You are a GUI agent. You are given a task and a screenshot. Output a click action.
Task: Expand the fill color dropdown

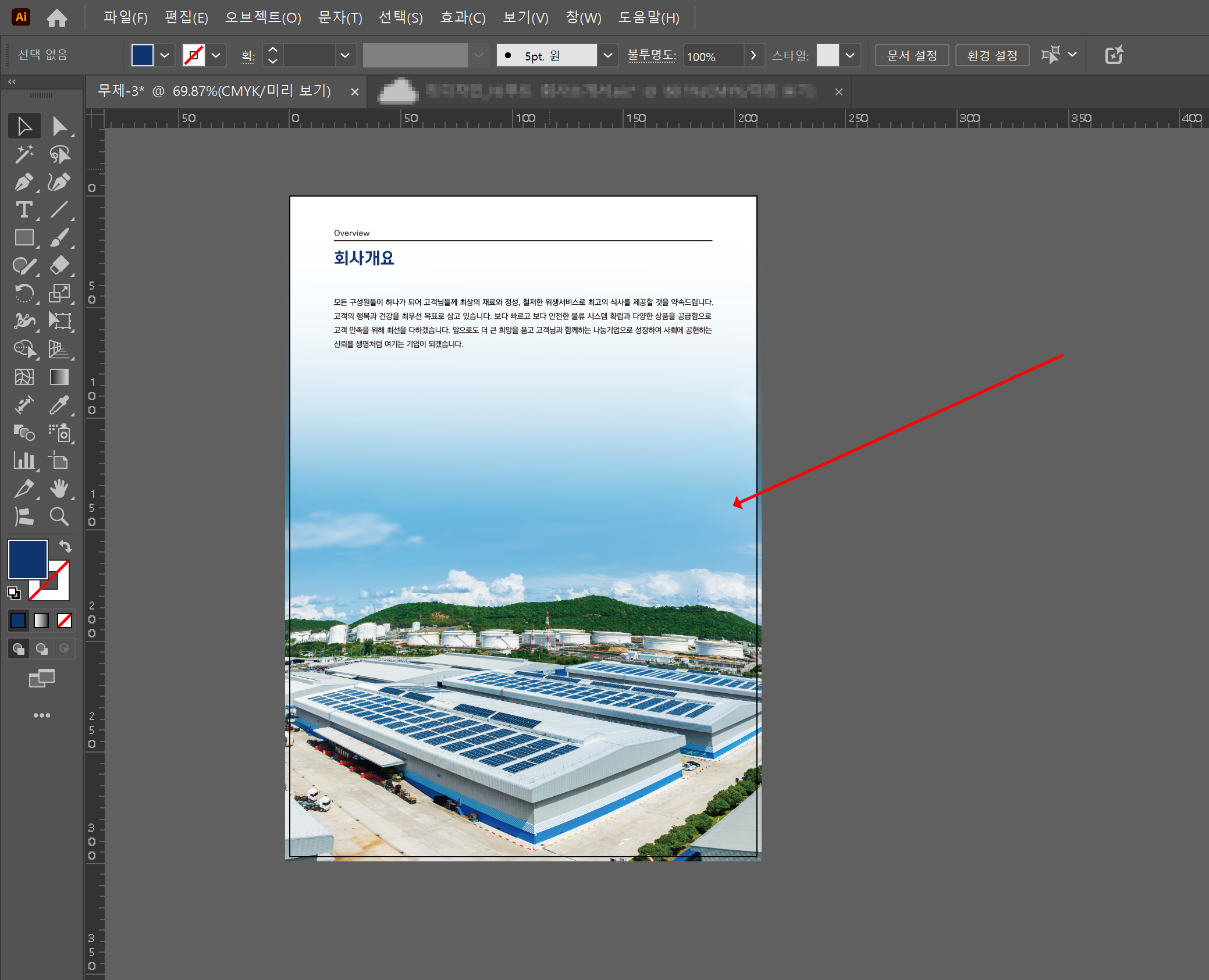[x=165, y=56]
